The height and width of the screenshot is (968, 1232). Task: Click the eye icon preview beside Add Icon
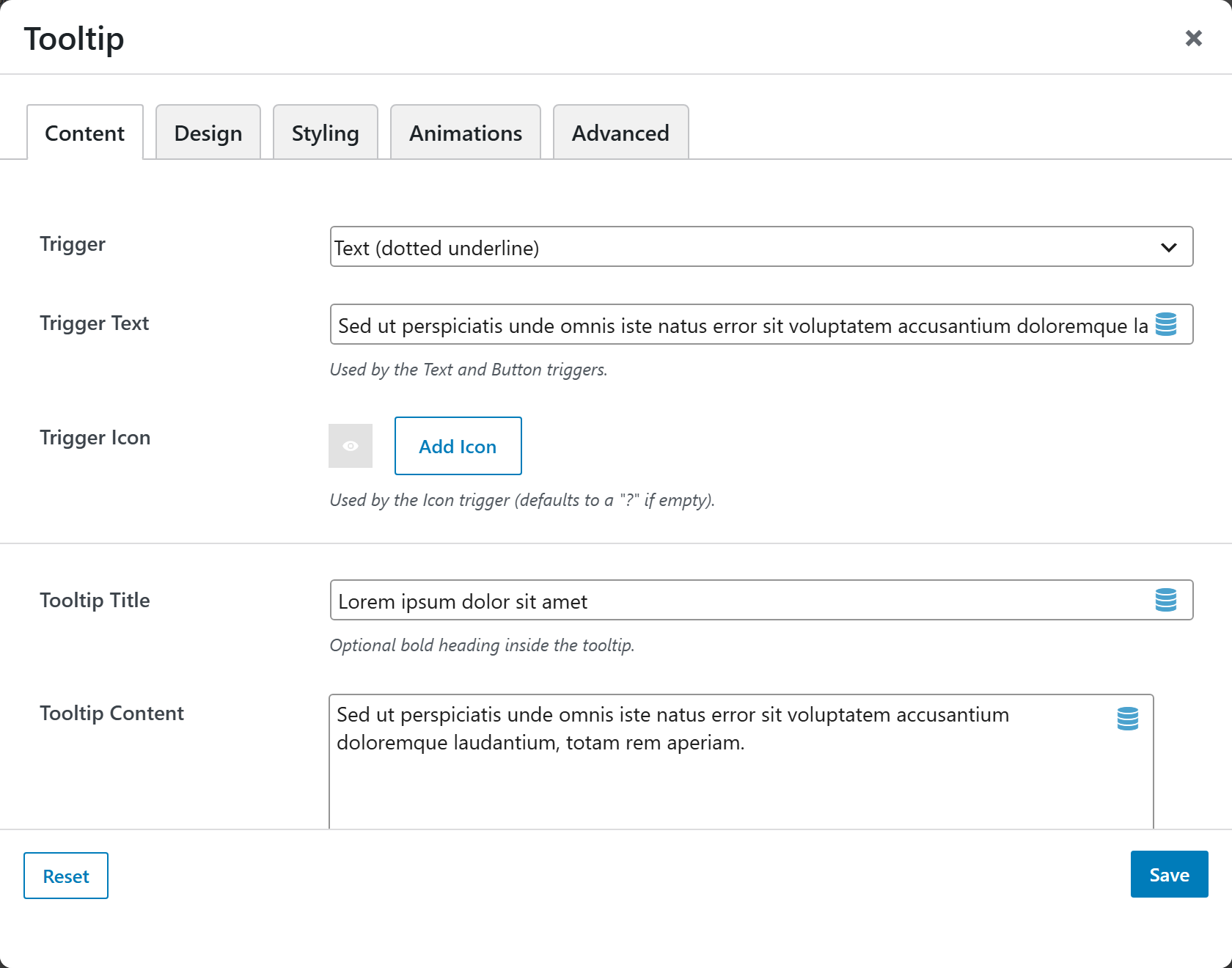coord(351,446)
